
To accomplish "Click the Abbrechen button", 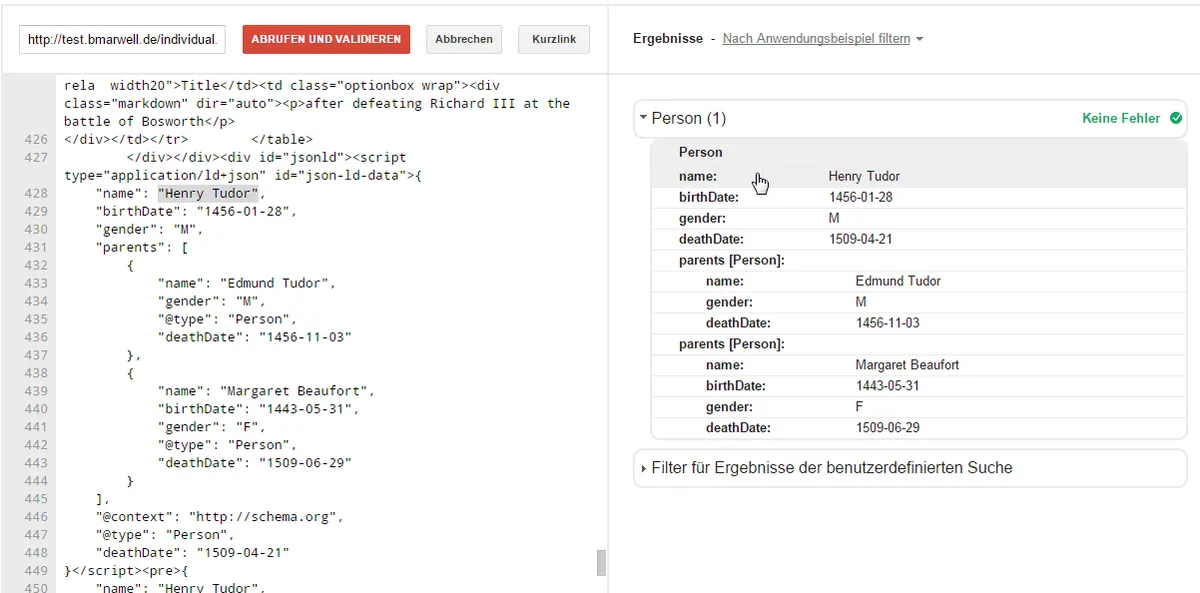I will point(464,39).
